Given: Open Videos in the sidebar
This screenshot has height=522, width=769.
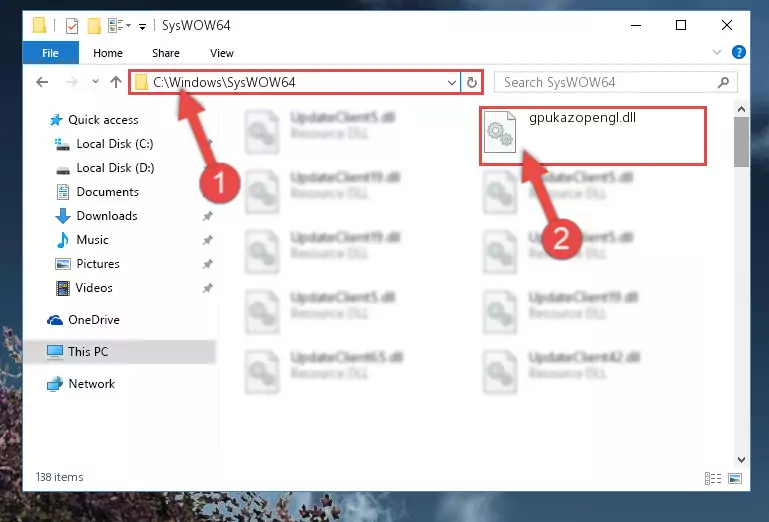Looking at the screenshot, I should point(94,288).
